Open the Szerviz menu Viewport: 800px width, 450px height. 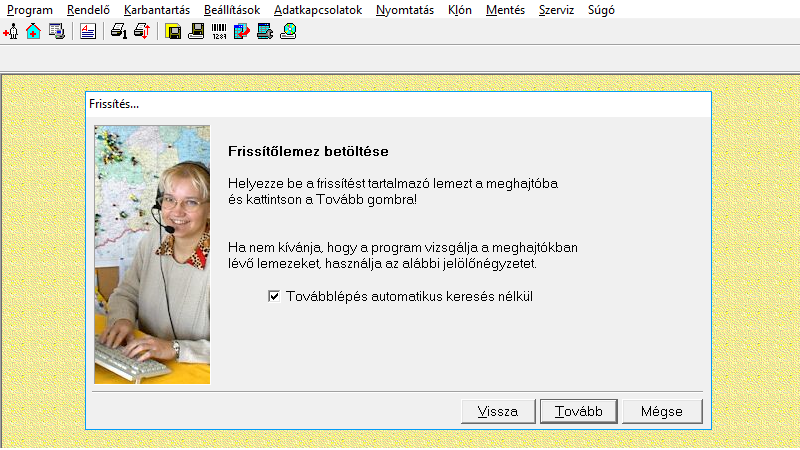point(556,10)
